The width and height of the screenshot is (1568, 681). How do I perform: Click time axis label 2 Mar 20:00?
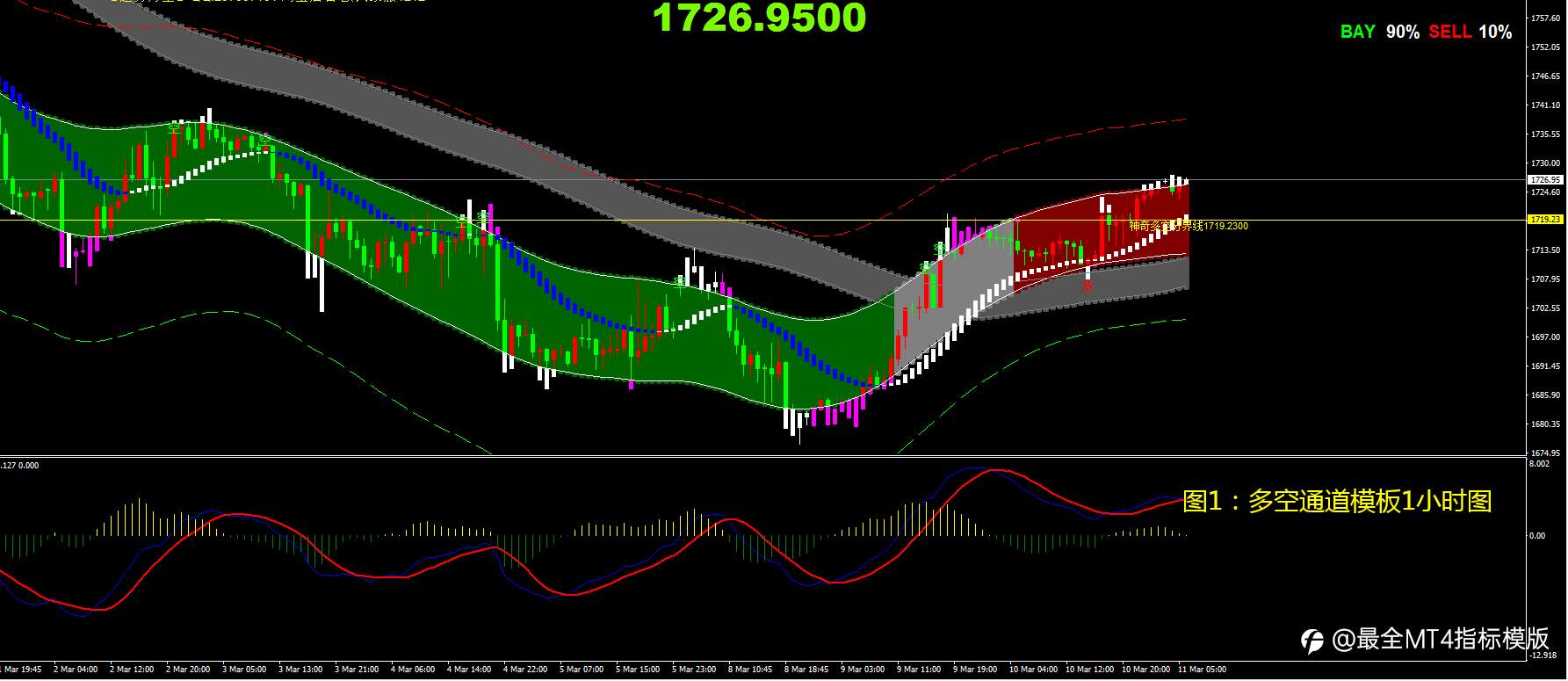coord(189,670)
